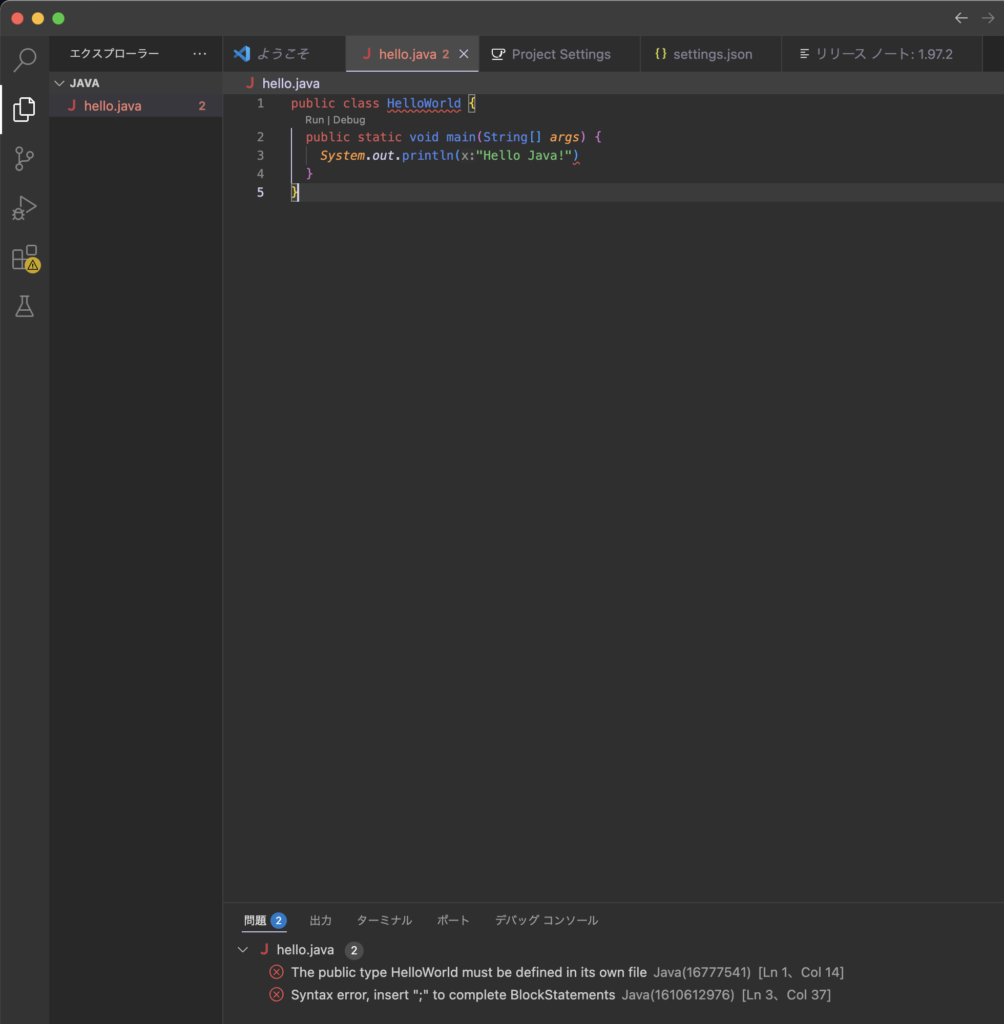Screen dimensions: 1004x1024
Task: Click hello.java in the breadcrumb bar
Action: coord(291,84)
